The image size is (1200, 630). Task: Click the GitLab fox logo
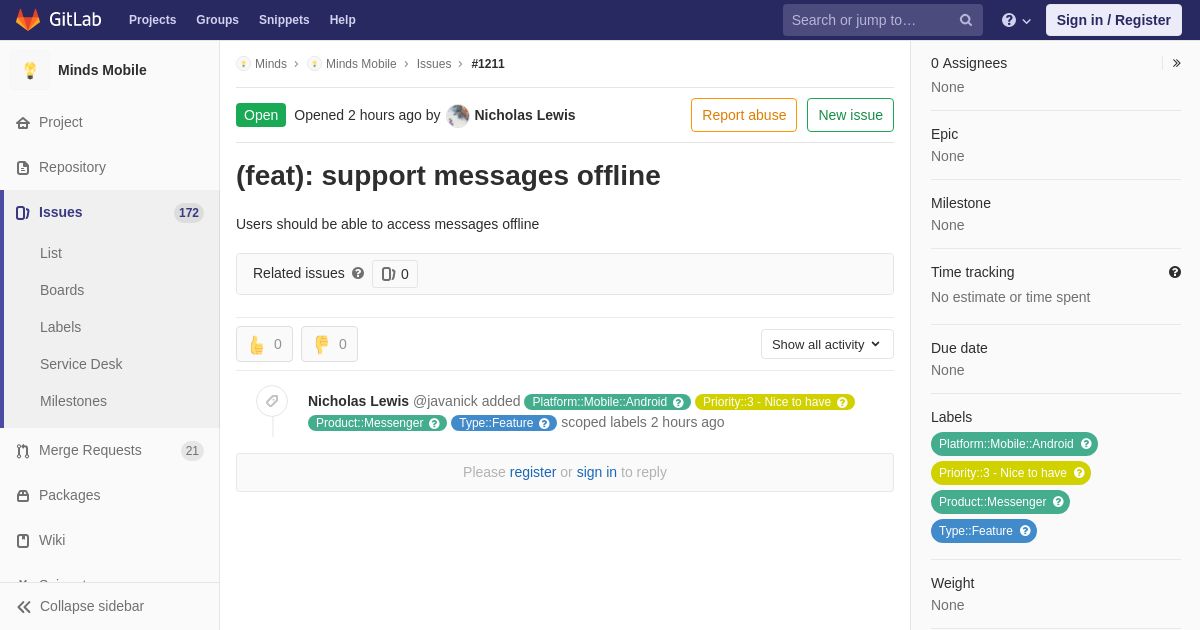[28, 20]
